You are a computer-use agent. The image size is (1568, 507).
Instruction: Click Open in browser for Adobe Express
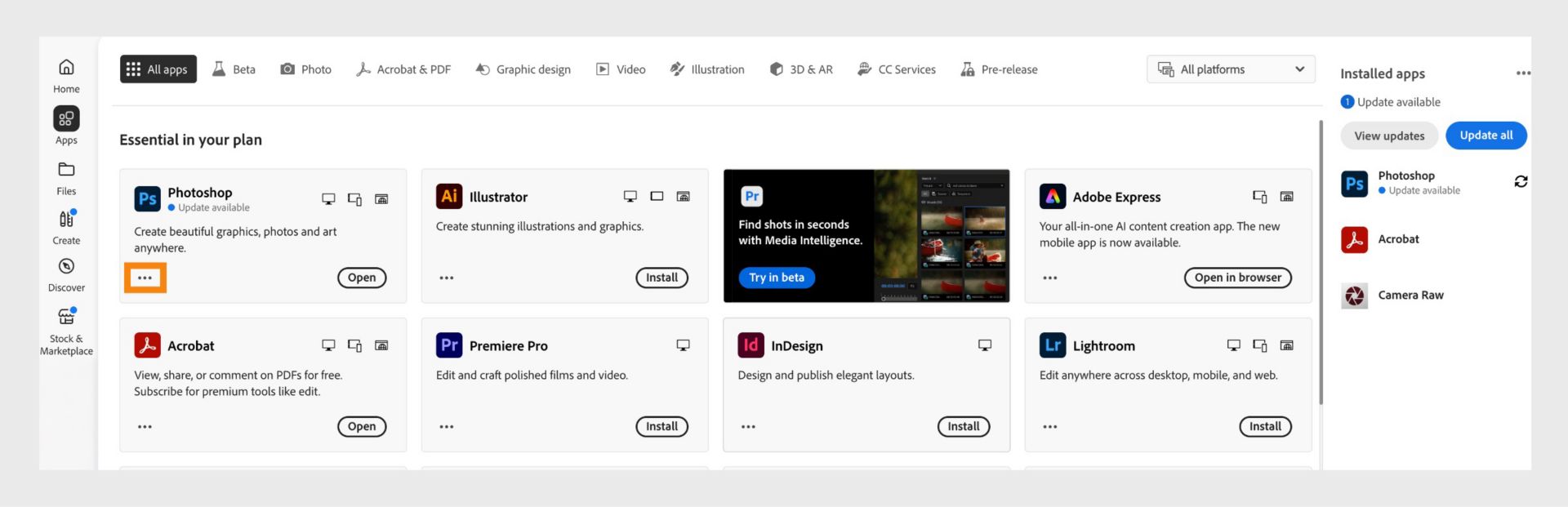tap(1238, 278)
